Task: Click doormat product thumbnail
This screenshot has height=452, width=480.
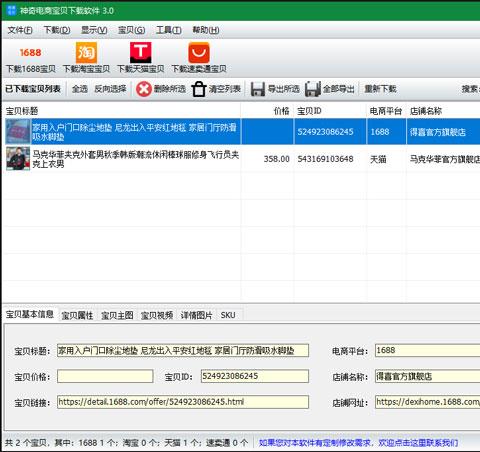Action: (x=18, y=132)
